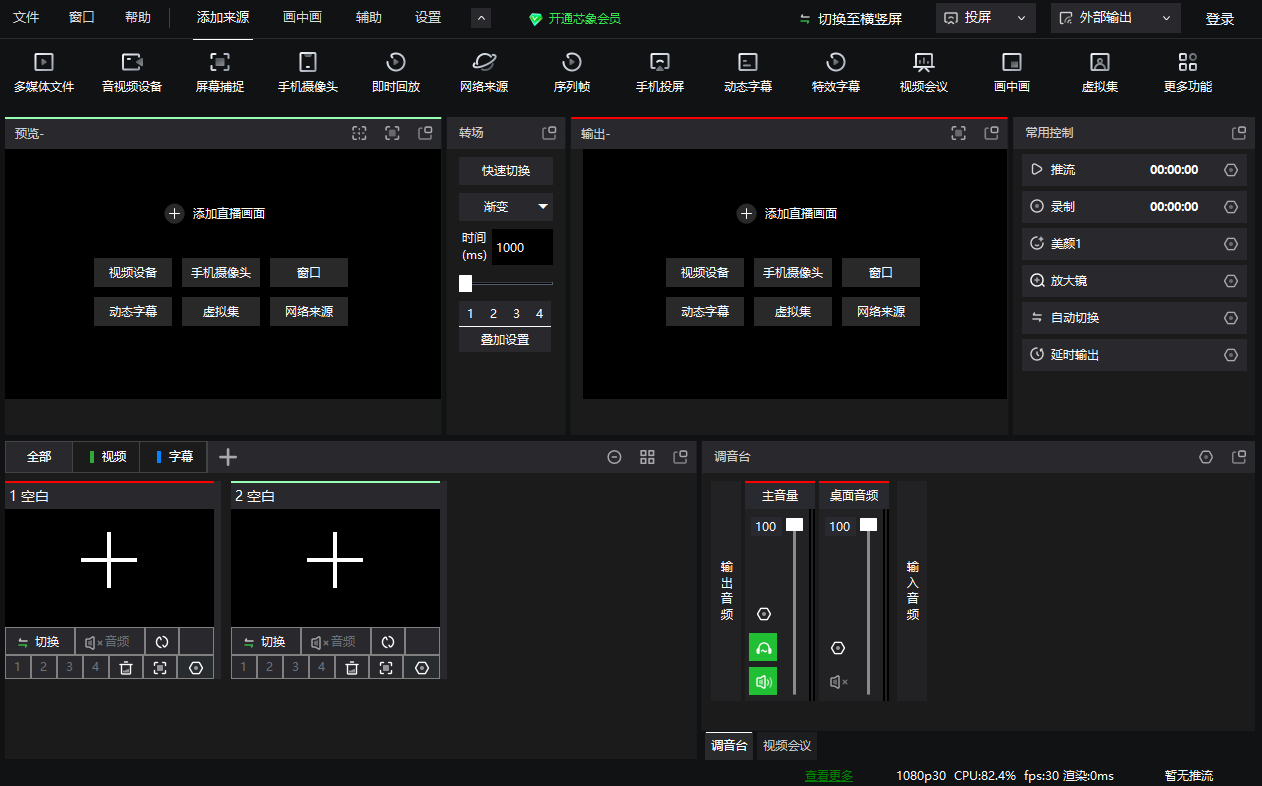Open picture-in-picture tool (画中画) in toolbar
The image size is (1262, 786).
(x=1012, y=73)
